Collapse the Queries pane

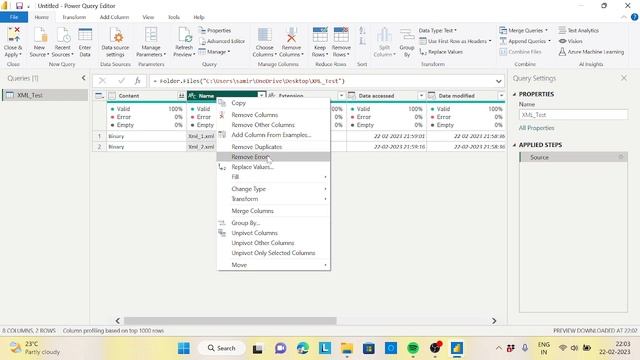pos(84,78)
